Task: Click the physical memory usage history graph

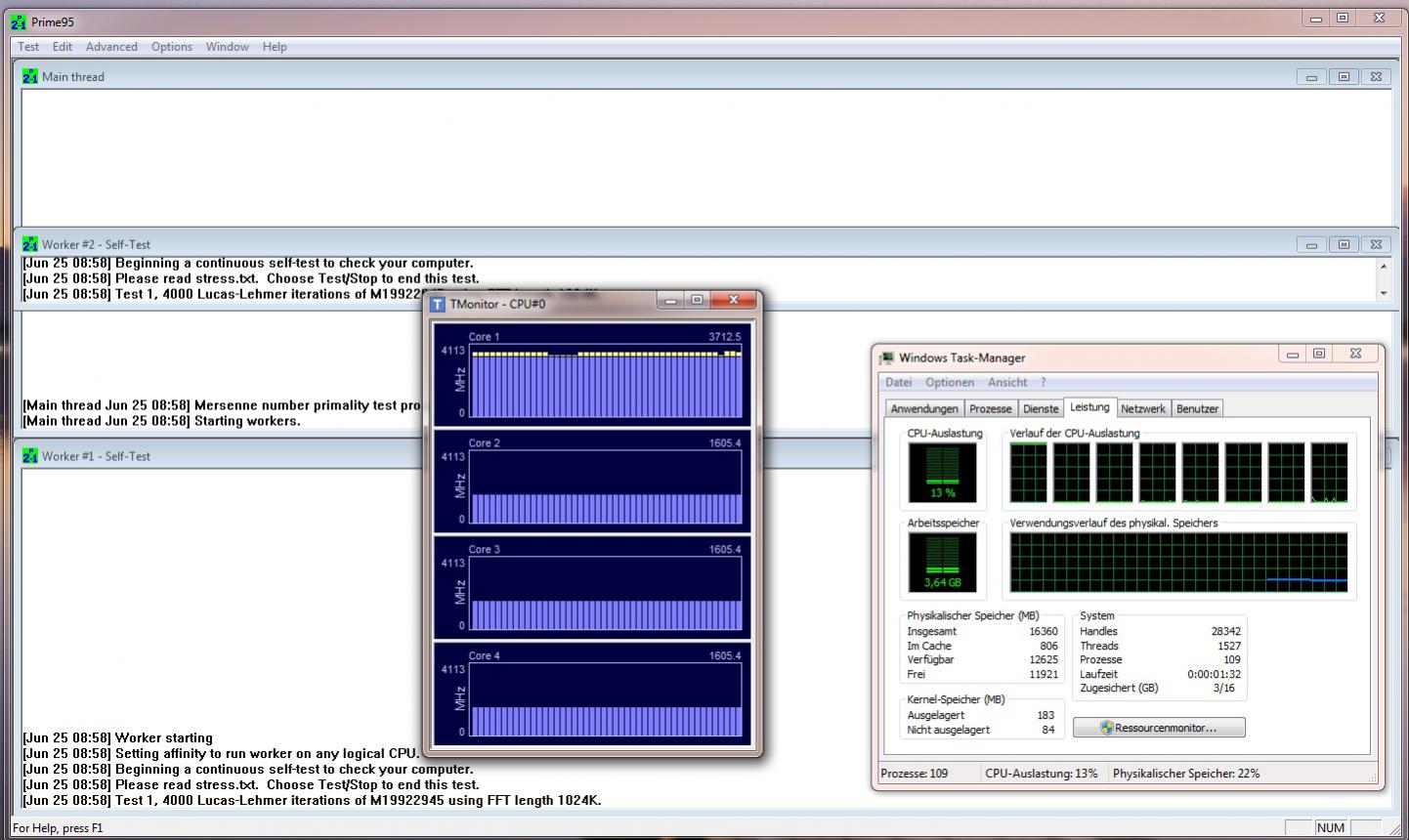Action: (x=1178, y=563)
